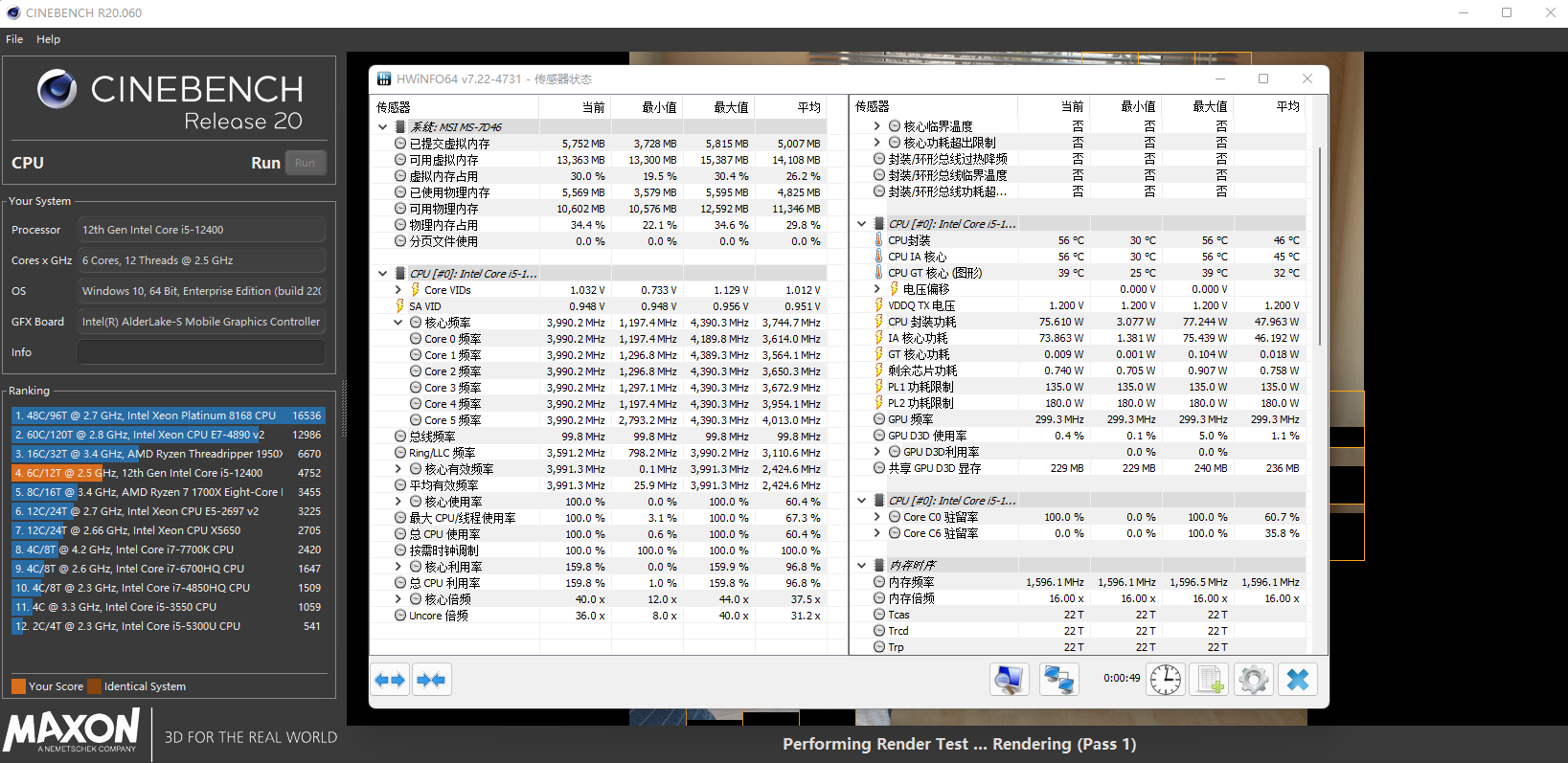Click the orange Your Score legend swatch
Screen dimensions: 1568x763
tap(18, 686)
